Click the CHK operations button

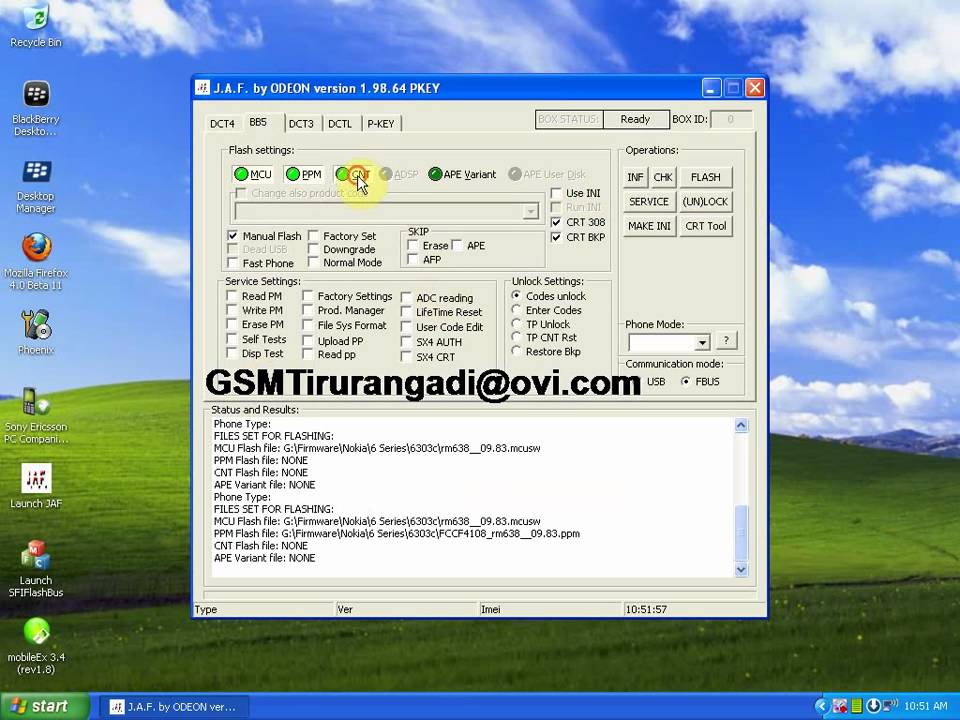[662, 177]
